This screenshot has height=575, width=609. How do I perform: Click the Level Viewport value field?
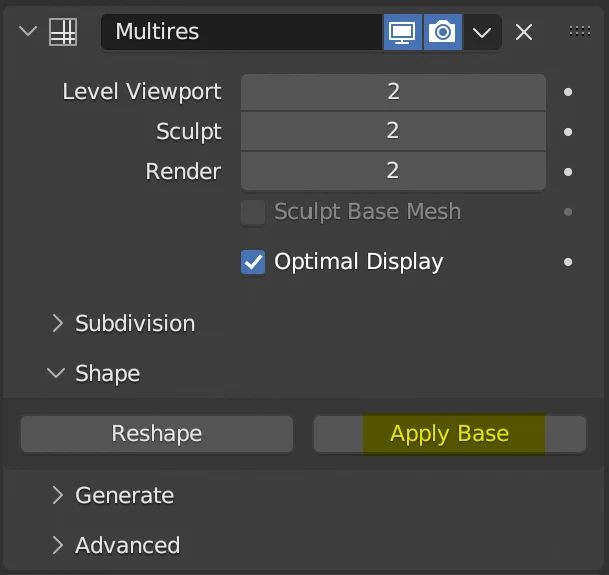393,92
